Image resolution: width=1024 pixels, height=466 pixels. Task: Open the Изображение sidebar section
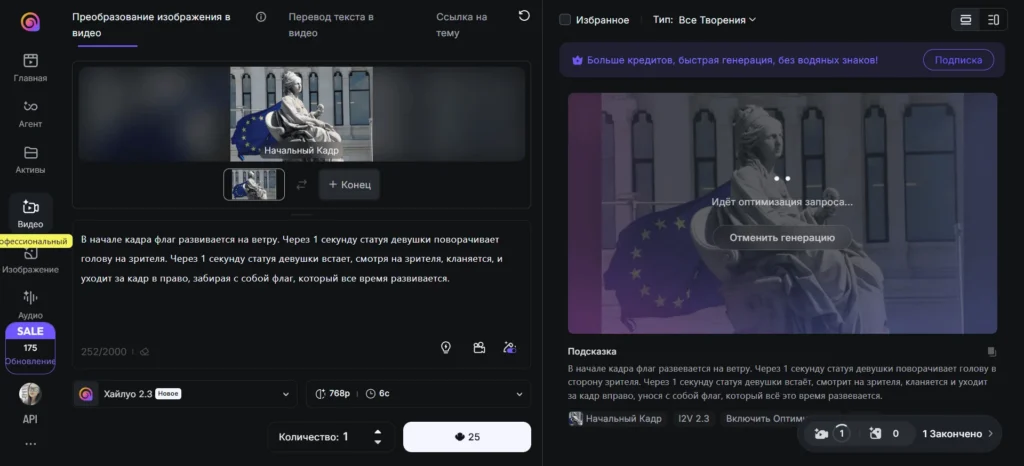(x=30, y=261)
